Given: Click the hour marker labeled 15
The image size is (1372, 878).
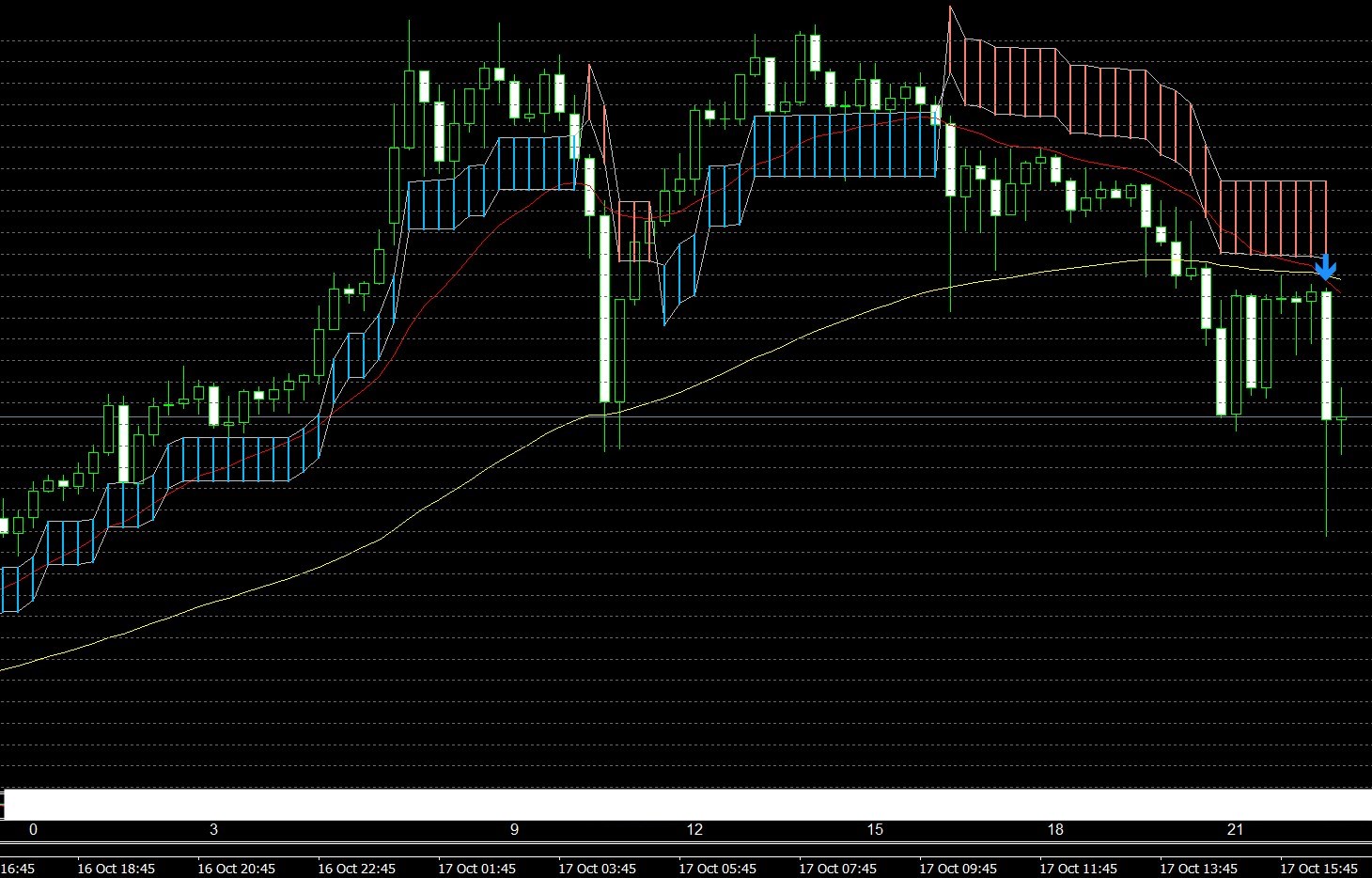Looking at the screenshot, I should coord(875,829).
